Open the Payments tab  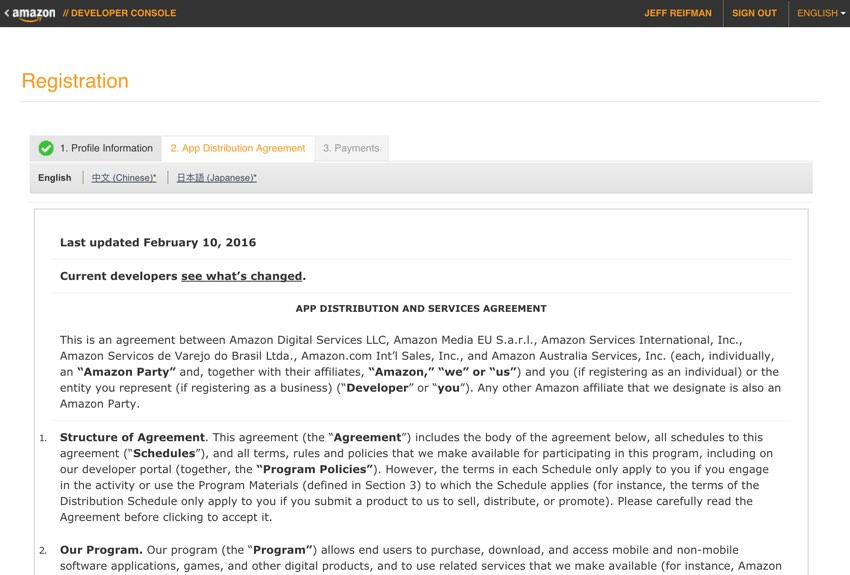click(351, 148)
